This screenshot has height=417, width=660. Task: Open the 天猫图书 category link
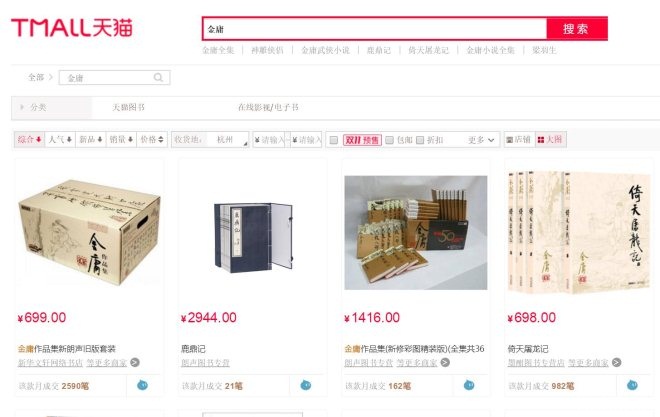tap(128, 107)
